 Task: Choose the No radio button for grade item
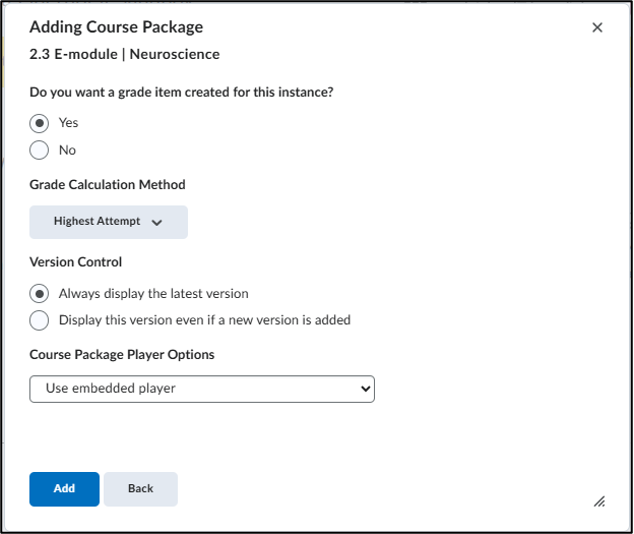point(39,150)
